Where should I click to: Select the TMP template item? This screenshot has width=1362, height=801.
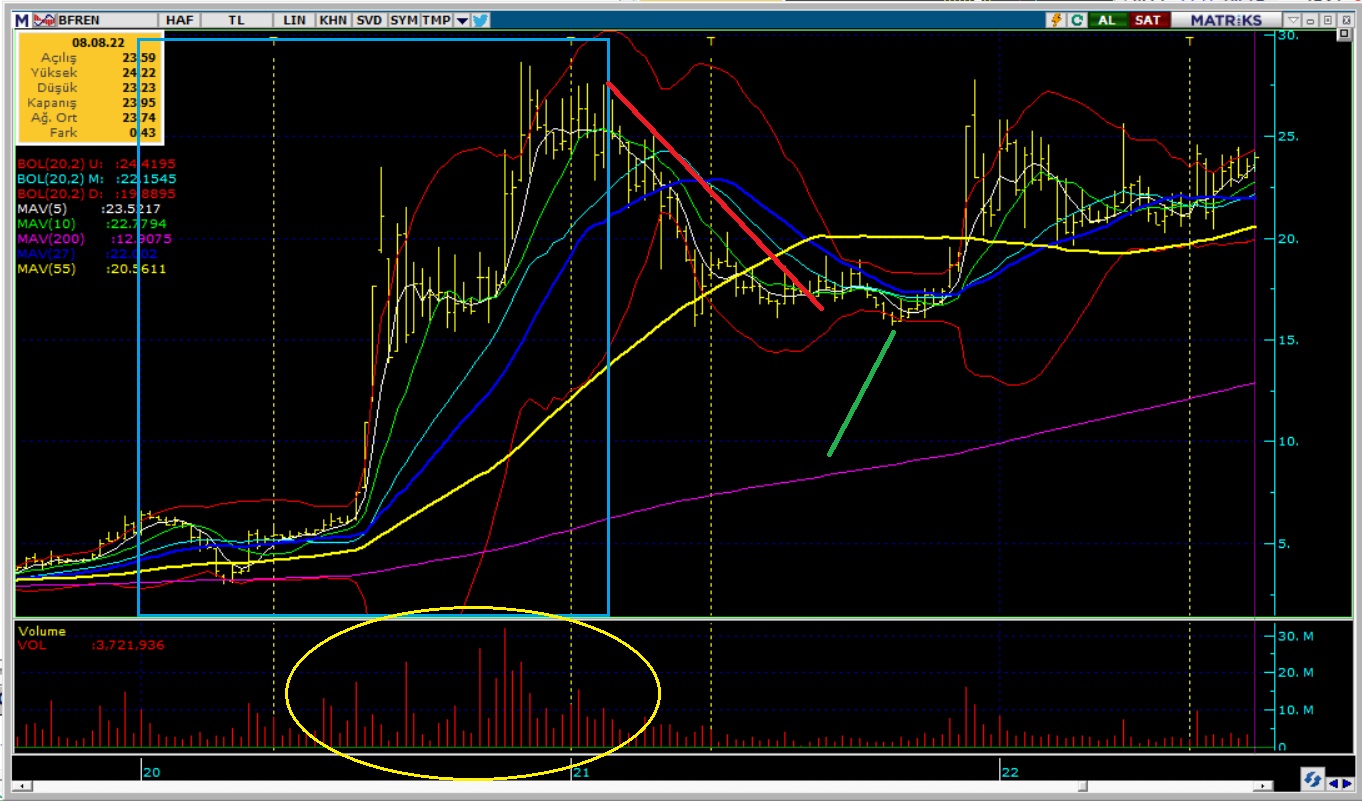pos(436,20)
